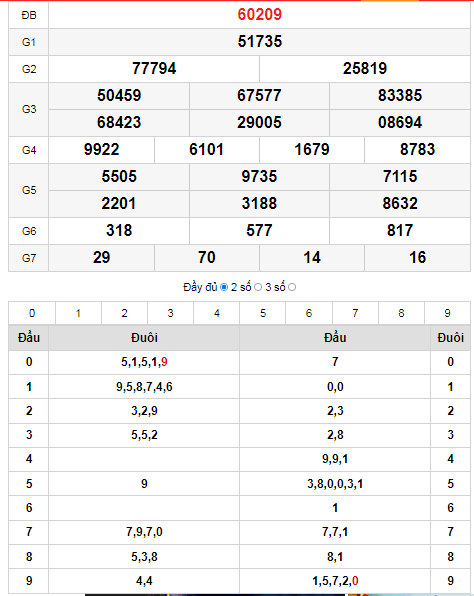Click G5 number 8632

click(x=400, y=203)
